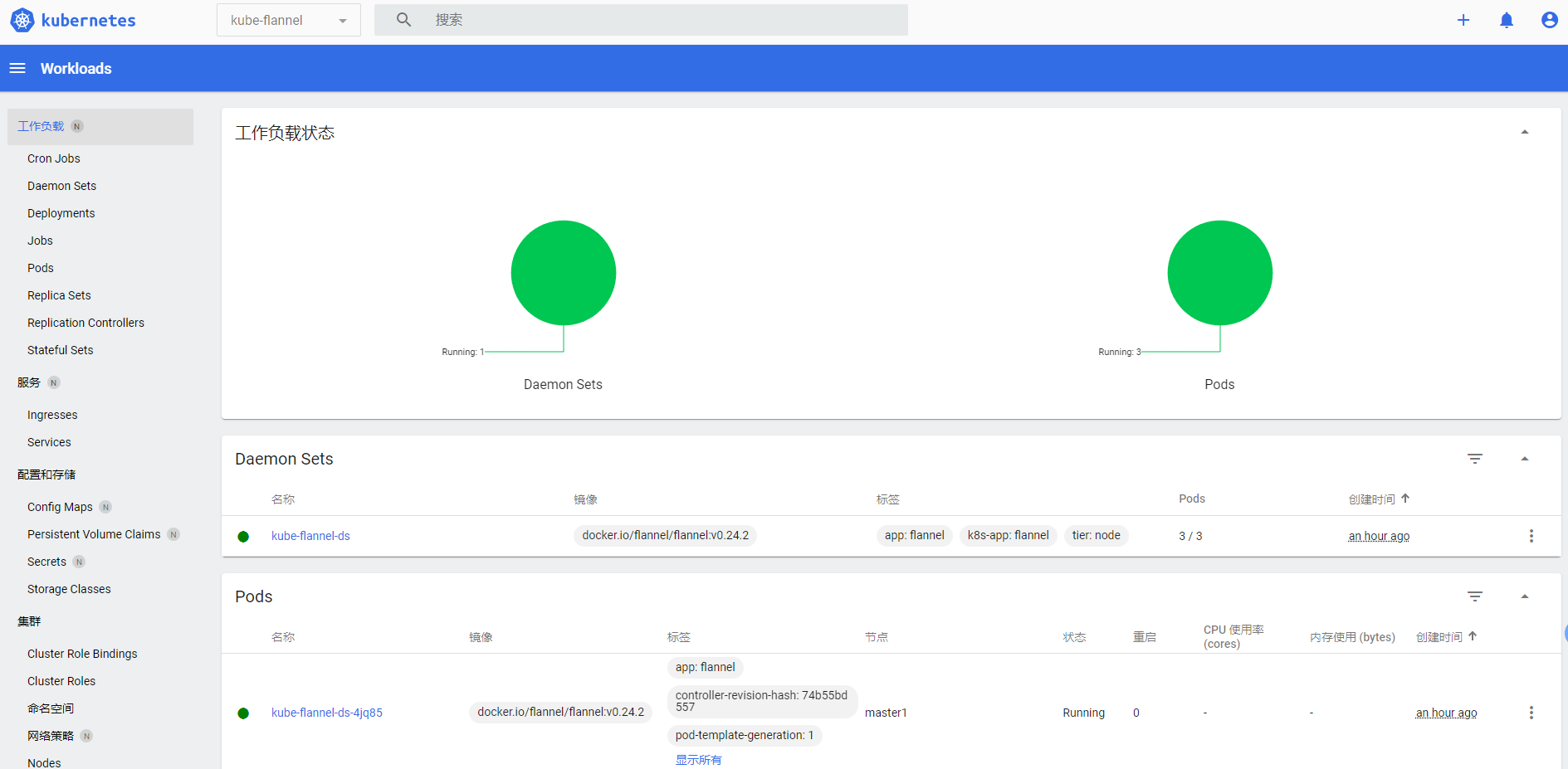The image size is (1568, 769).
Task: Click the 'tier: node' label chip
Action: [1096, 535]
